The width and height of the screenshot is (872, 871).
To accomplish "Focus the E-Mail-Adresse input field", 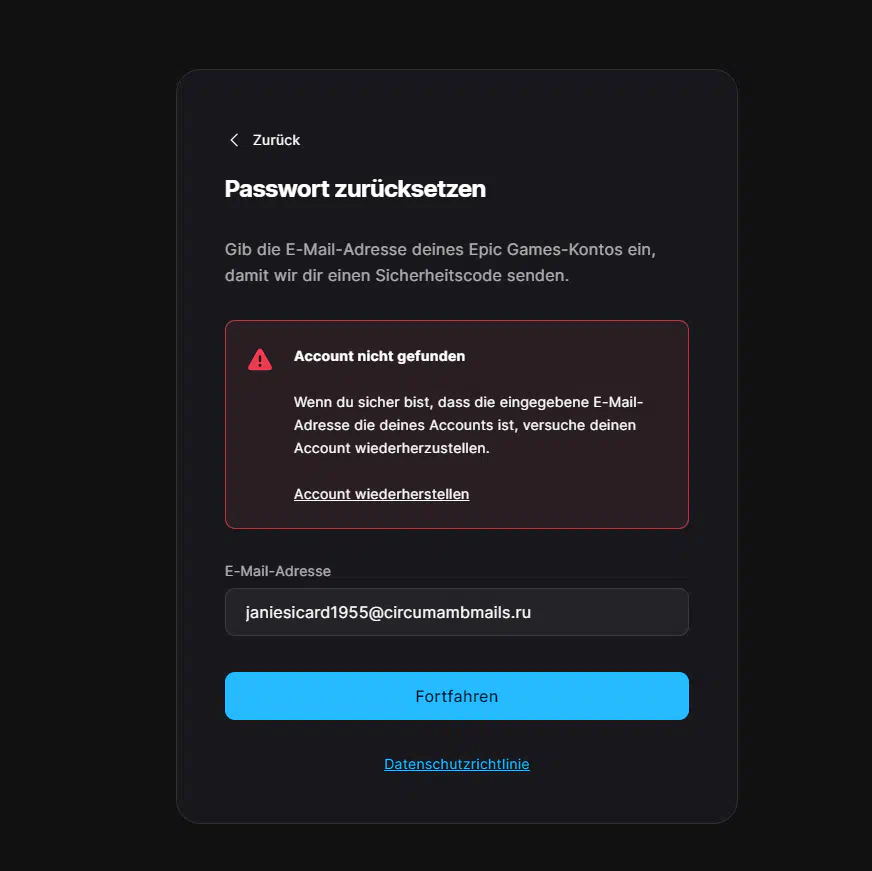I will (x=457, y=612).
